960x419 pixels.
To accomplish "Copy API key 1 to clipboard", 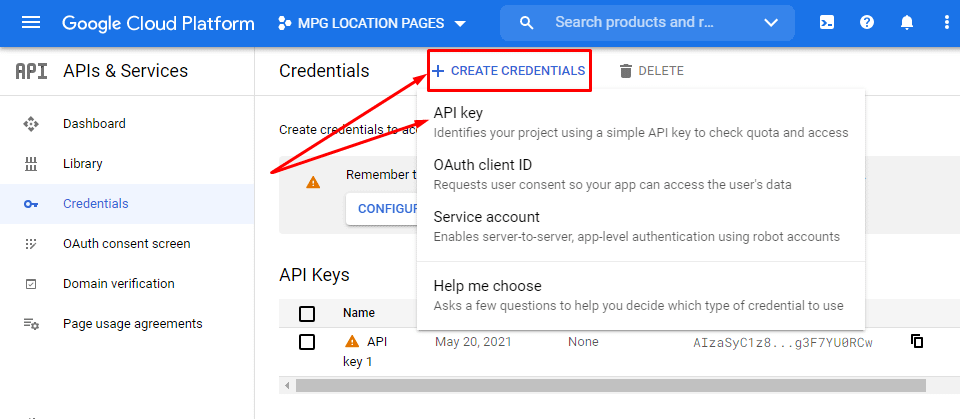I will 917,342.
